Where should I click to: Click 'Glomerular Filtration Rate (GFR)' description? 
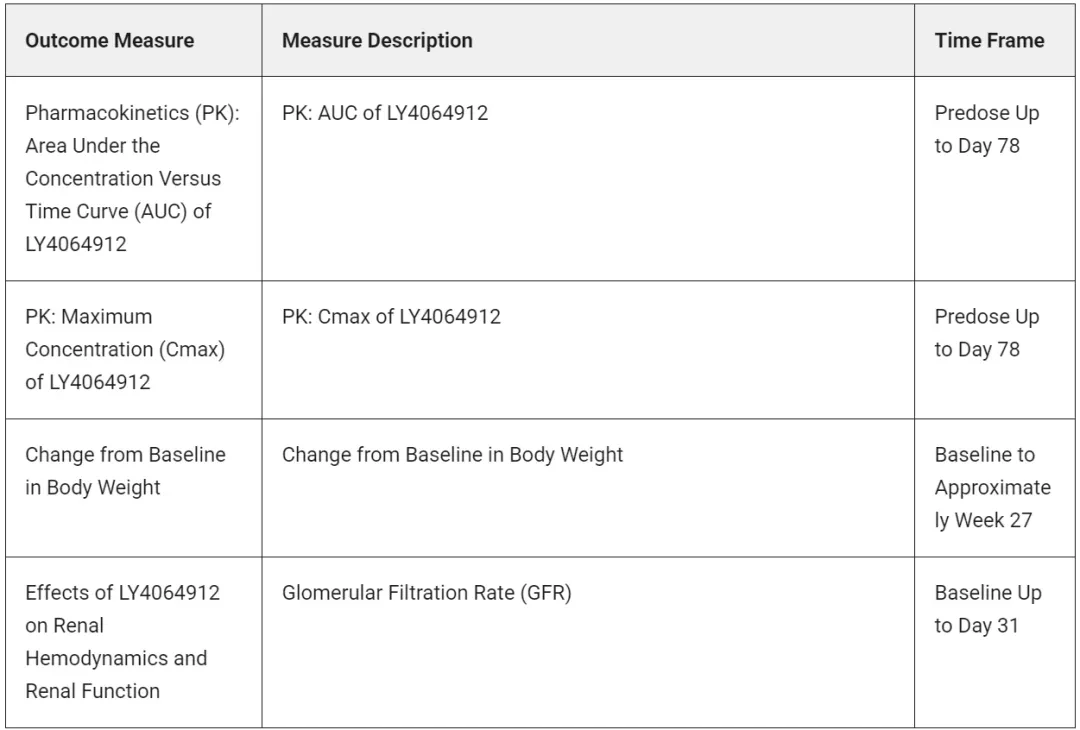coord(427,593)
